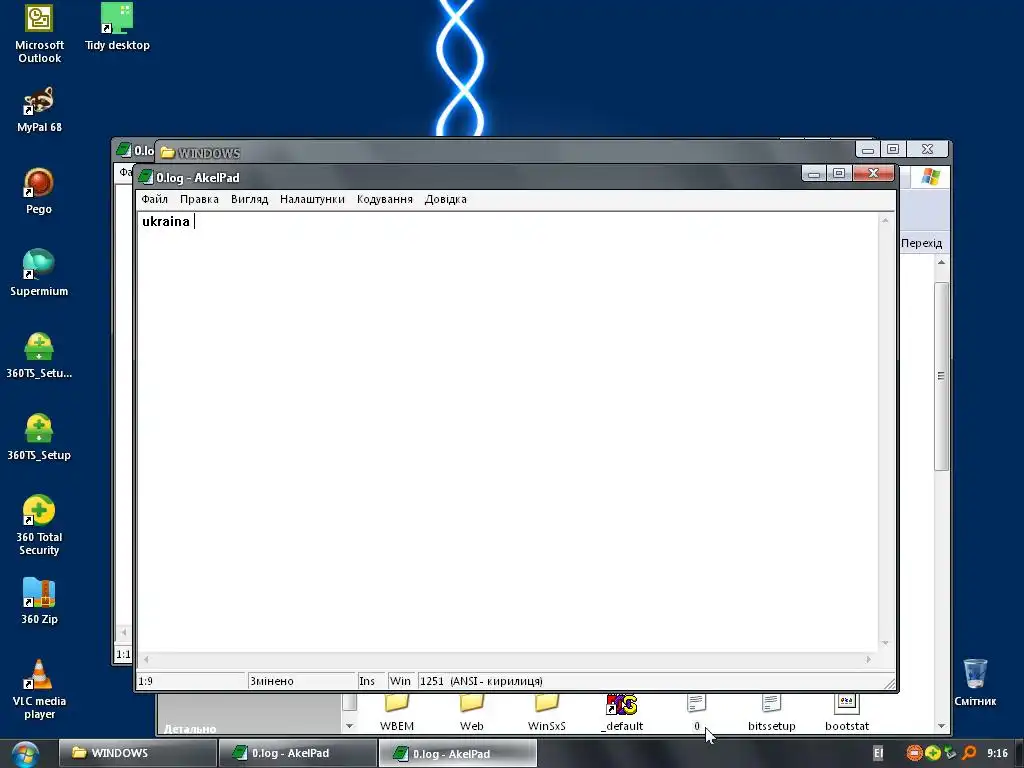Click the Ins status bar indicator
This screenshot has height=768, width=1024.
[371, 681]
